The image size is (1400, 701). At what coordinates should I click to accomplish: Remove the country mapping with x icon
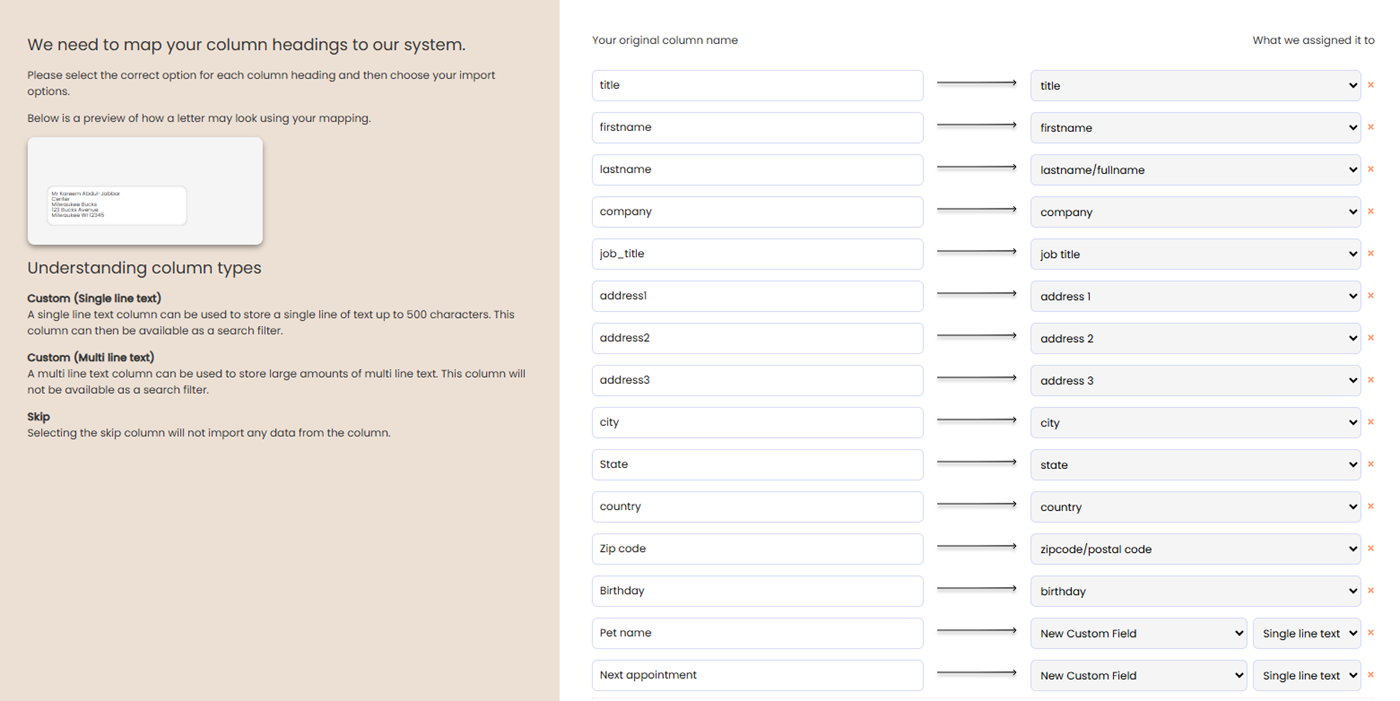pyautogui.click(x=1371, y=507)
